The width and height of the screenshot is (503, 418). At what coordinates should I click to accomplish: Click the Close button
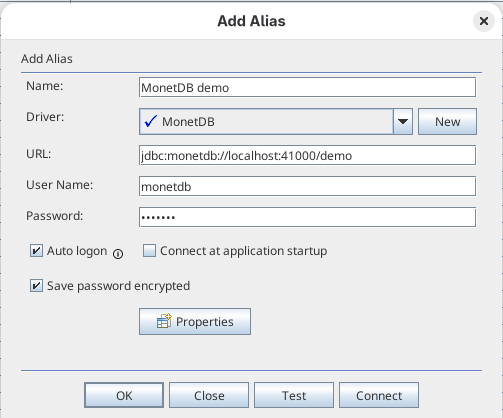point(209,395)
